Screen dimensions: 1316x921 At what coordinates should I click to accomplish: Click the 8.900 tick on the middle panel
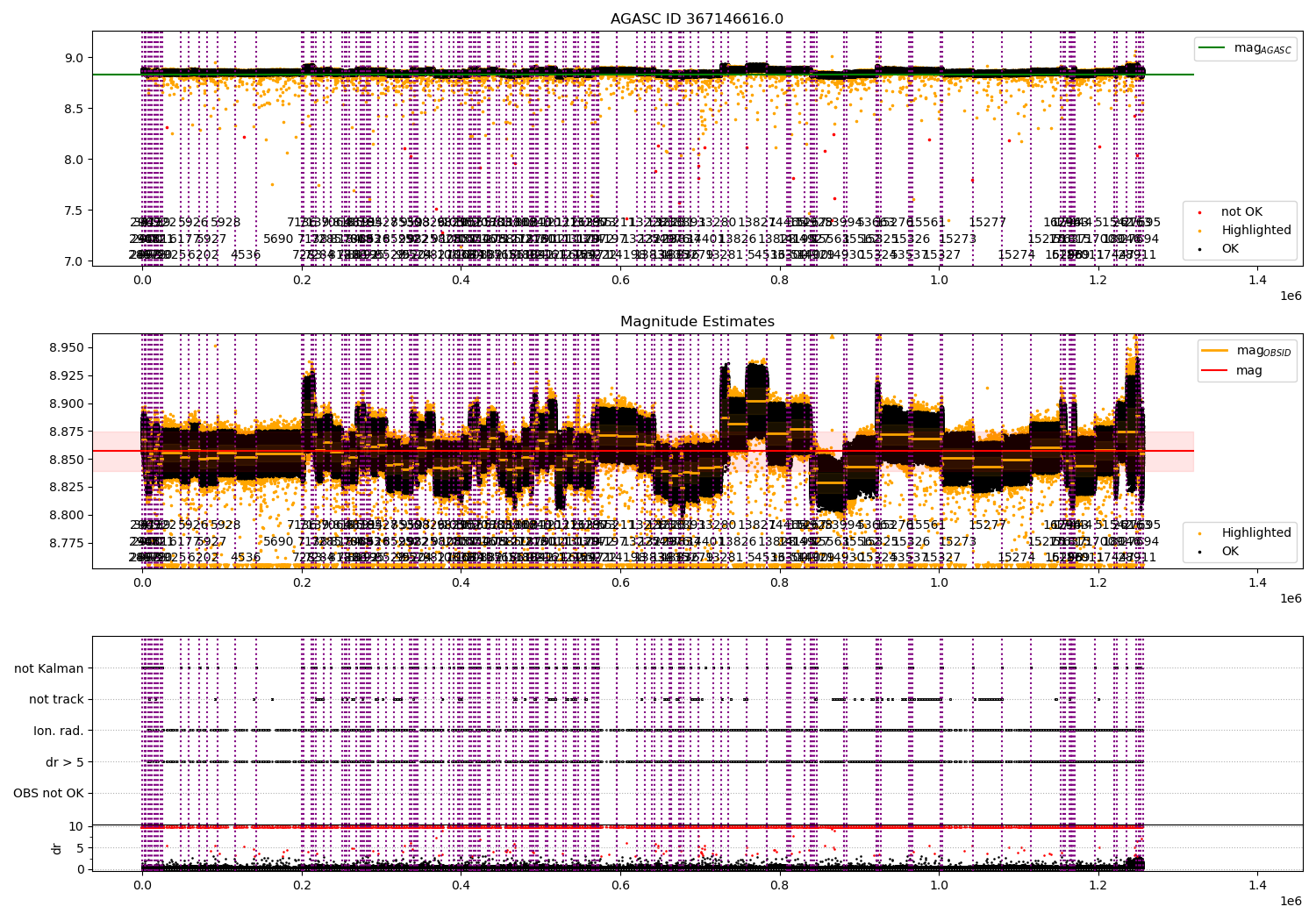click(68, 403)
